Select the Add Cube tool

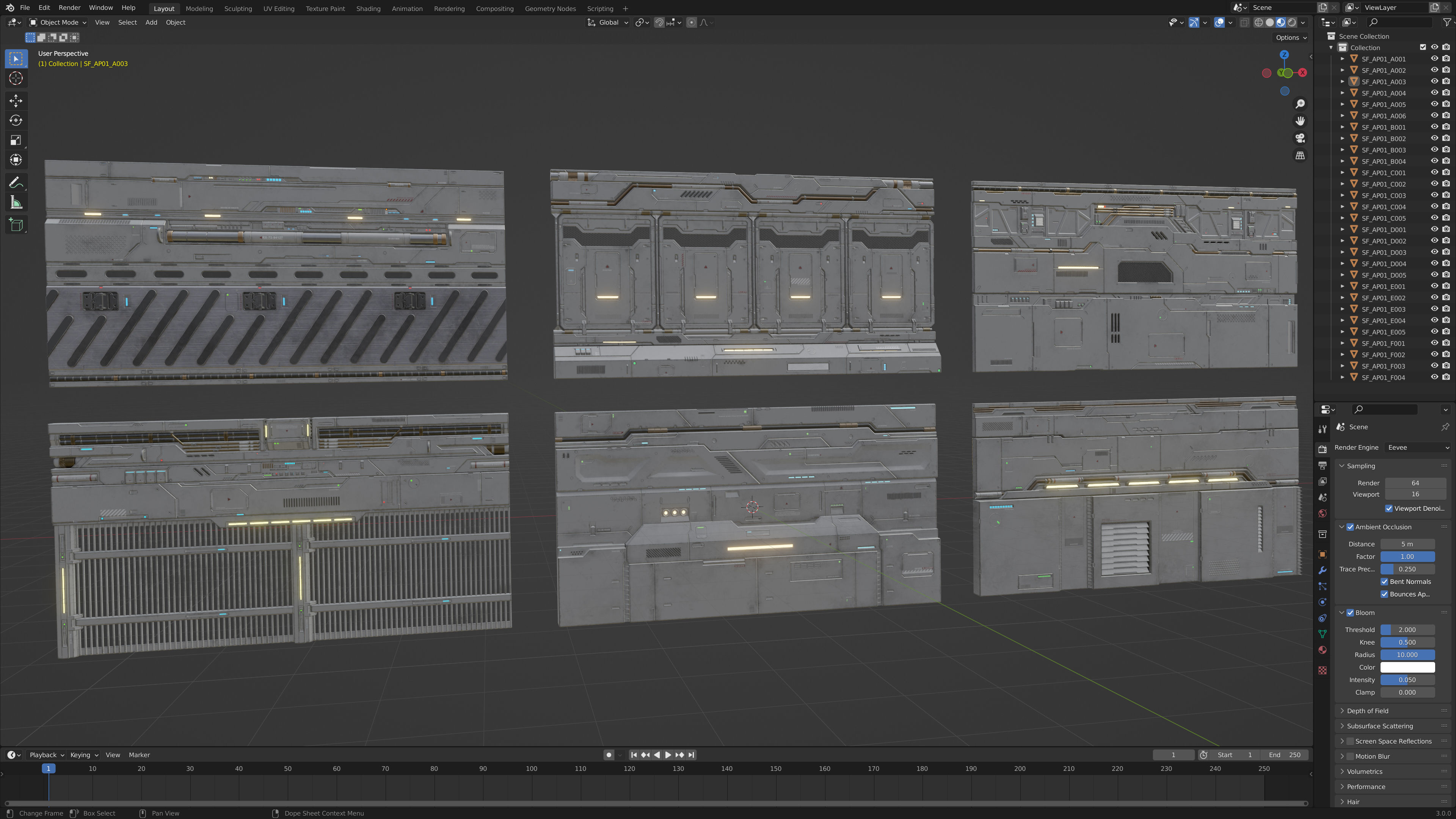[x=16, y=225]
